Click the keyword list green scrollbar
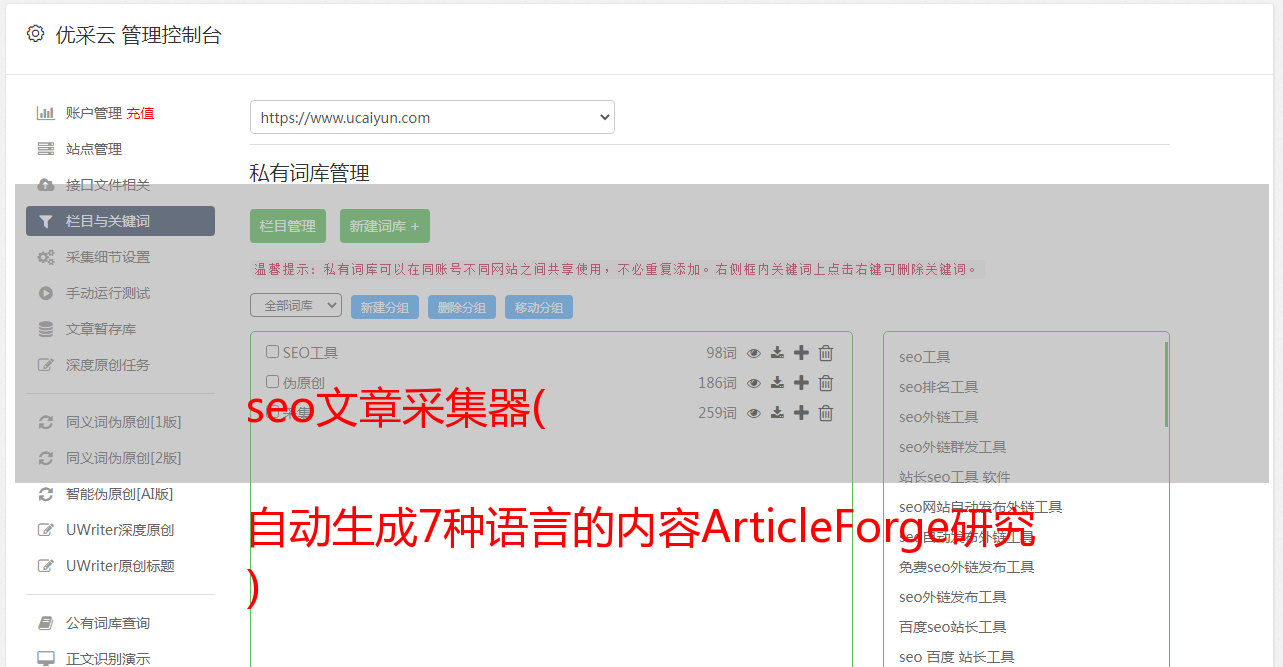The image size is (1283, 667). (x=1166, y=384)
